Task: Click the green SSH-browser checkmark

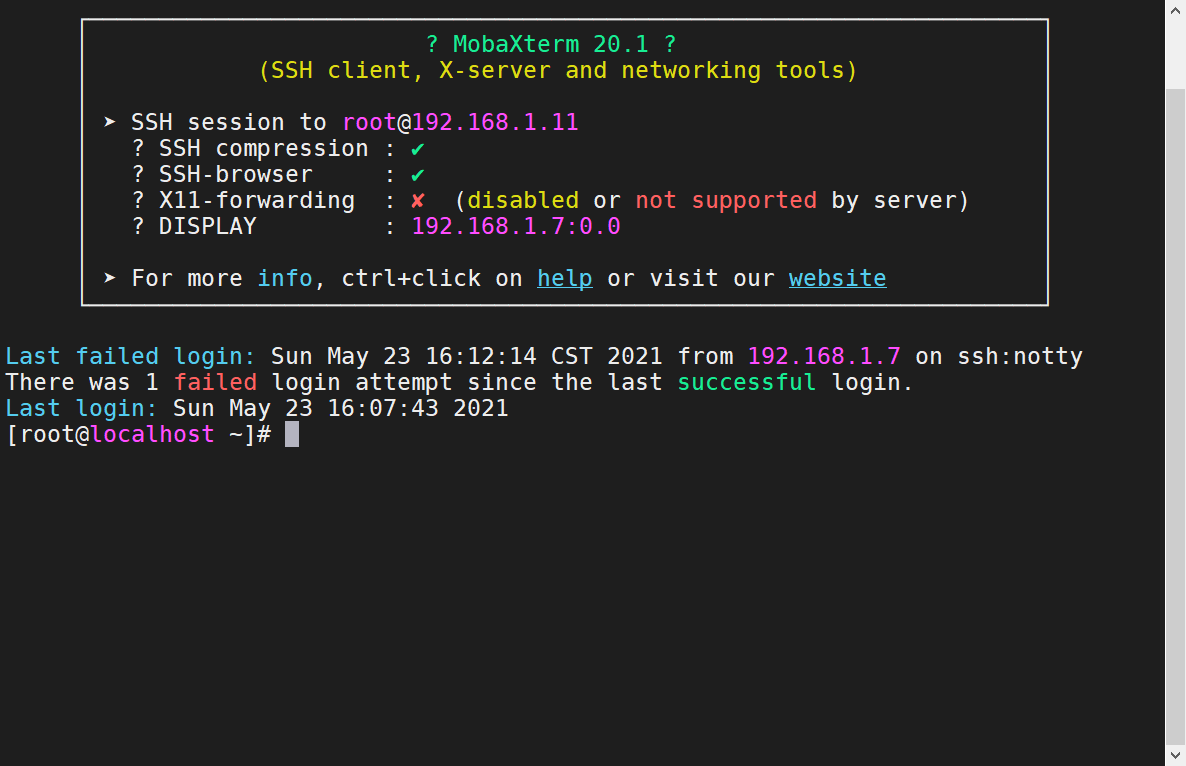Action: point(418,175)
